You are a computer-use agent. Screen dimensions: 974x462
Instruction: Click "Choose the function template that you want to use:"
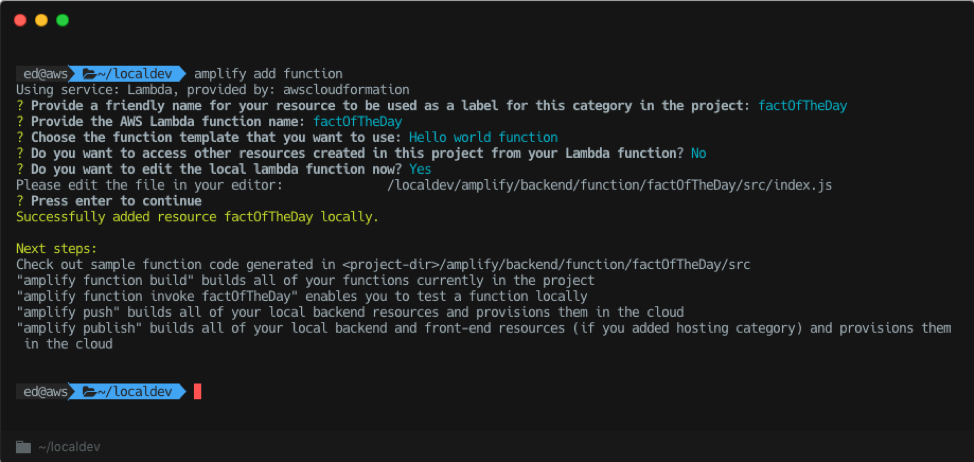click(x=216, y=137)
